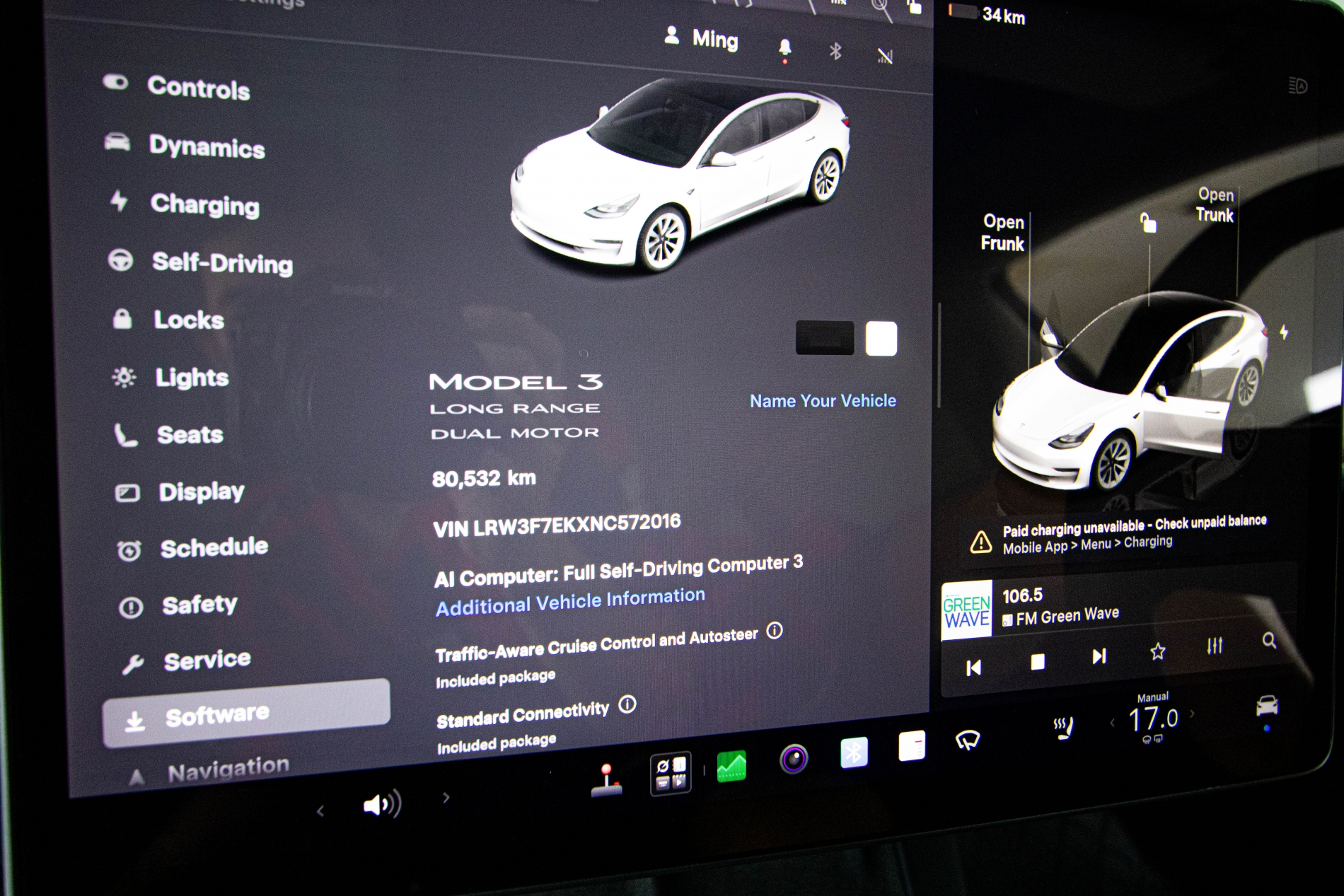Viewport: 1344px width, 896px height.
Task: Open the Self-Driving settings
Action: click(x=200, y=262)
